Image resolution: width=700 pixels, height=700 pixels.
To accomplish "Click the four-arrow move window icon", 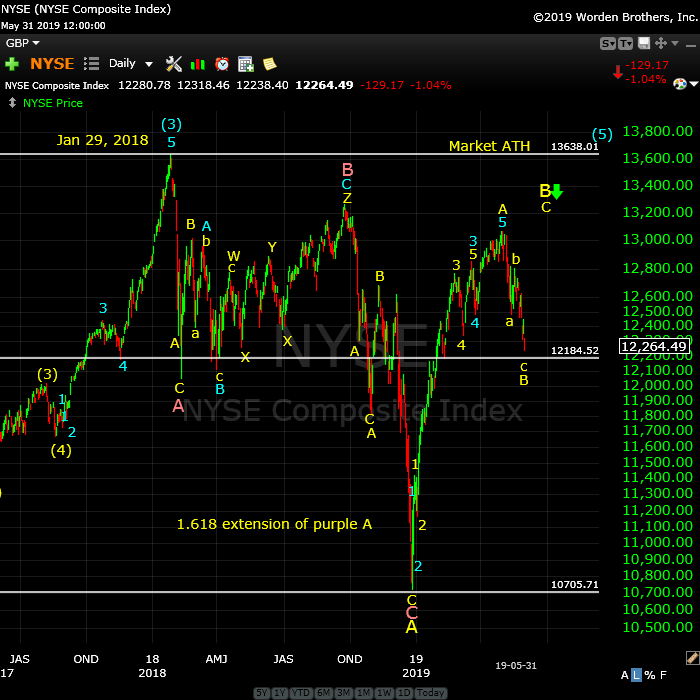I will 660,43.
